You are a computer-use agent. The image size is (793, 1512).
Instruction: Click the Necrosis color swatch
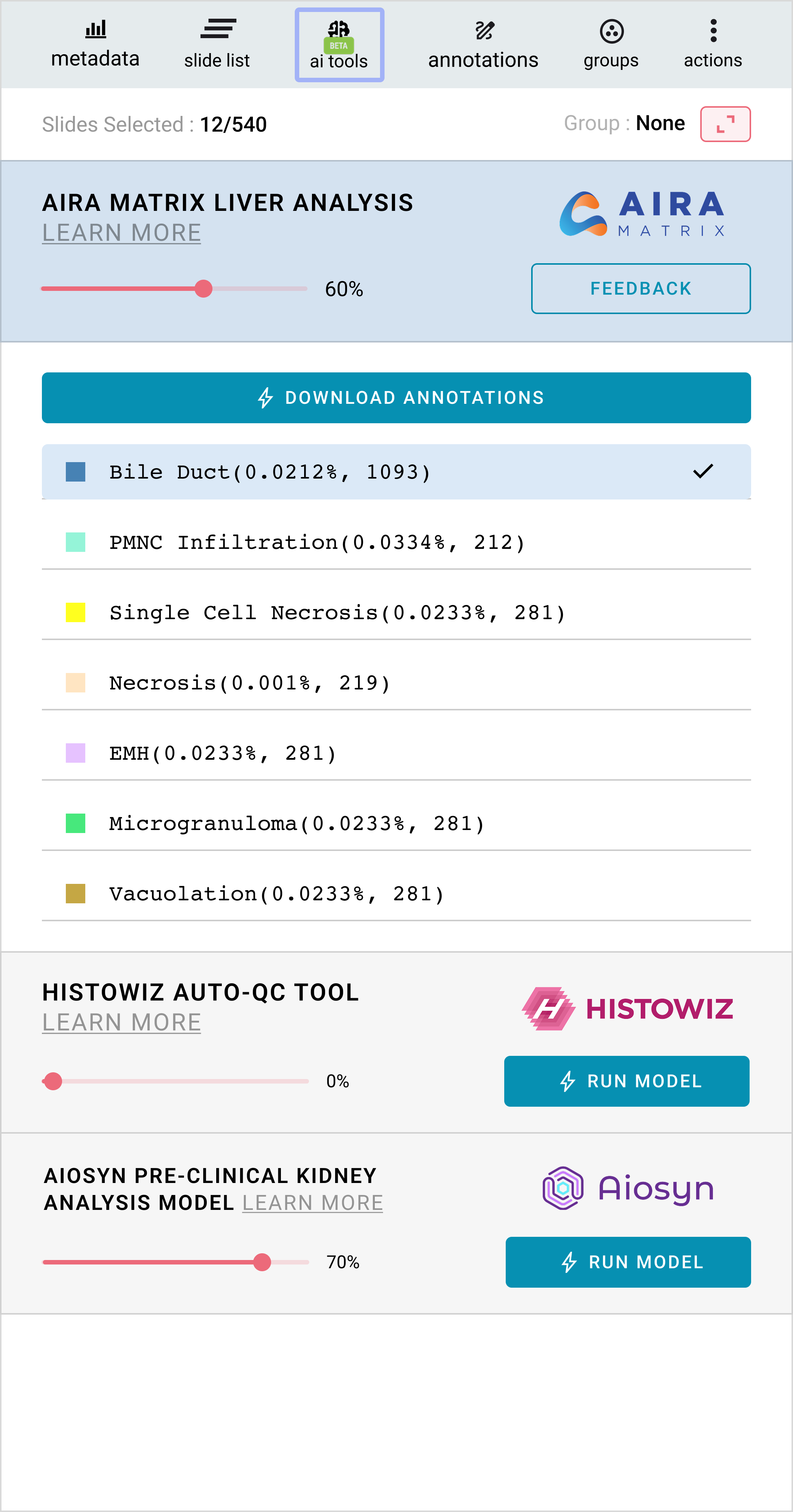click(76, 683)
